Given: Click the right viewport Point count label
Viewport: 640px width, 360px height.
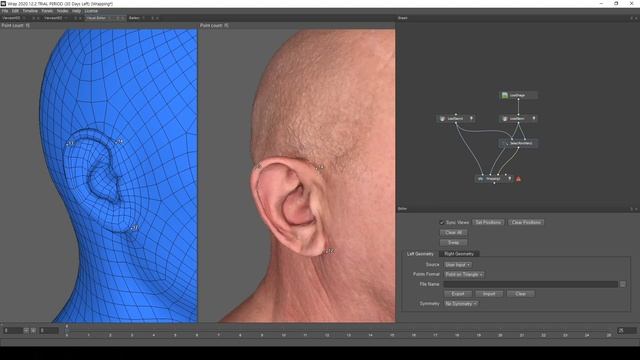Looking at the screenshot, I should tap(214, 25).
